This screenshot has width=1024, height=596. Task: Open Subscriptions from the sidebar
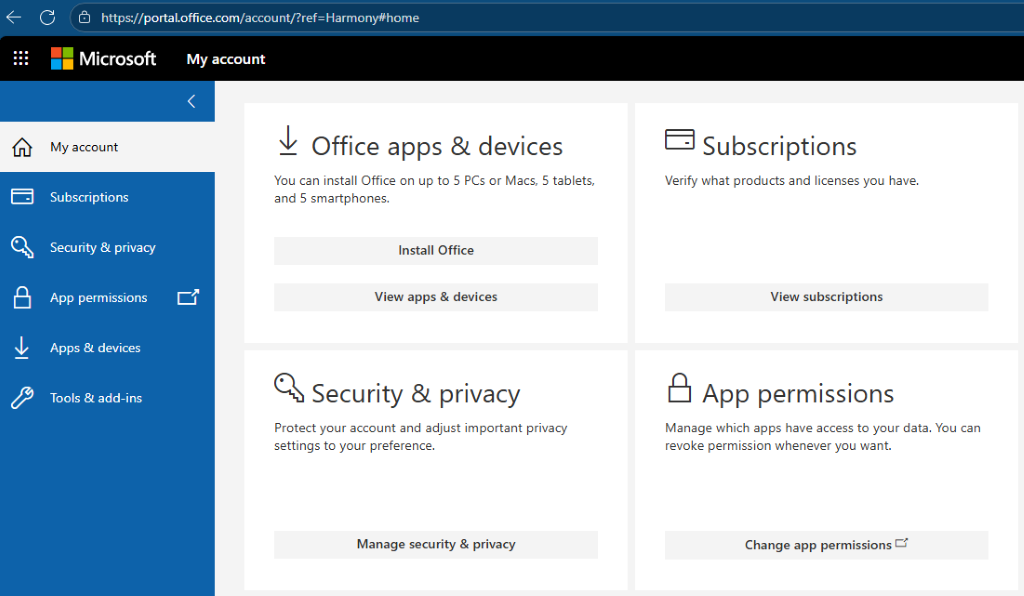point(107,197)
